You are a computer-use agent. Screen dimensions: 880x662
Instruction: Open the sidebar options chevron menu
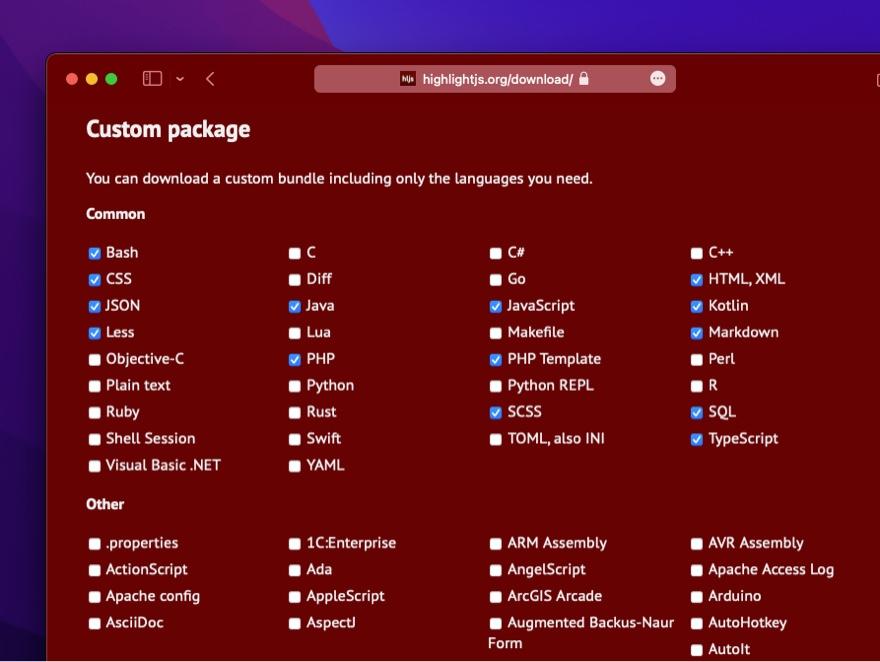pos(180,79)
